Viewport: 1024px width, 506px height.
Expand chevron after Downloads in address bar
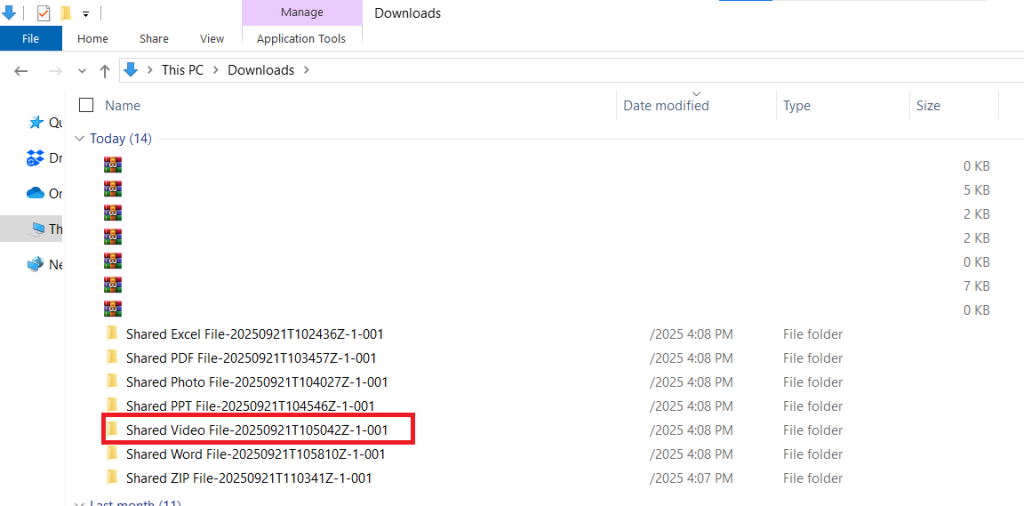click(x=306, y=70)
